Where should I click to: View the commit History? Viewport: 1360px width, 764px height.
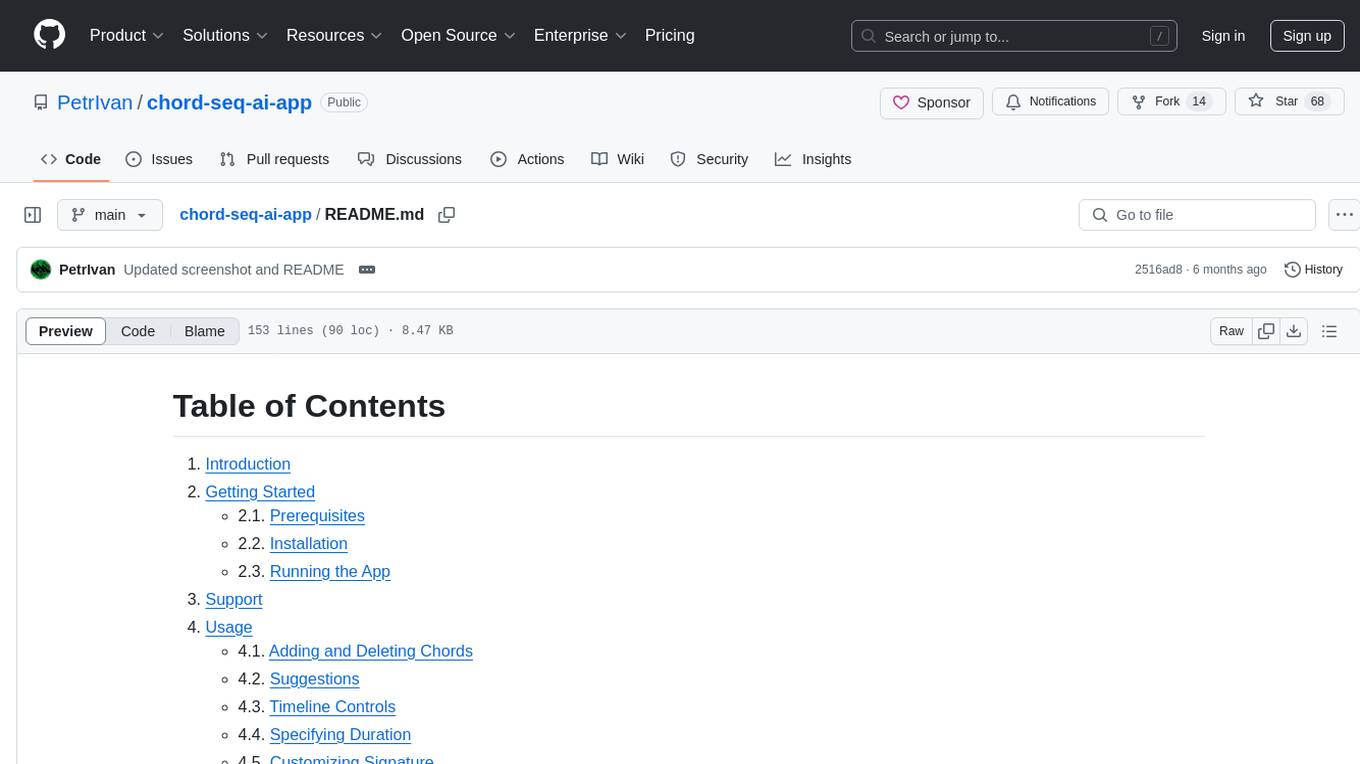pyautogui.click(x=1313, y=270)
